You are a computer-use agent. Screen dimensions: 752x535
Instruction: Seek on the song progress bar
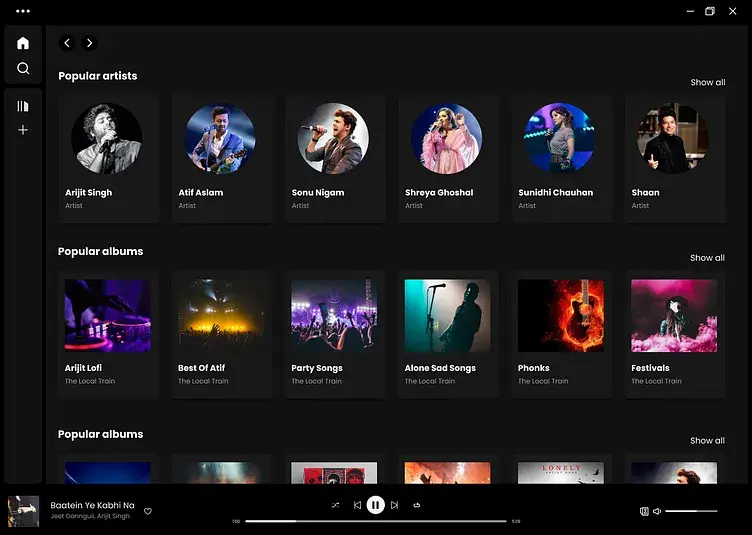pos(376,521)
